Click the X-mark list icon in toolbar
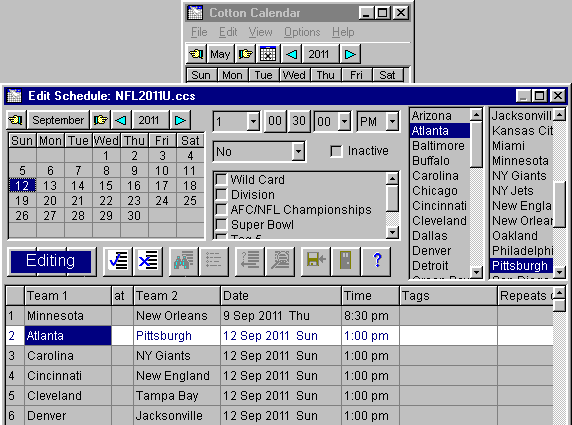Screen dimensions: 572x425 tap(148, 261)
